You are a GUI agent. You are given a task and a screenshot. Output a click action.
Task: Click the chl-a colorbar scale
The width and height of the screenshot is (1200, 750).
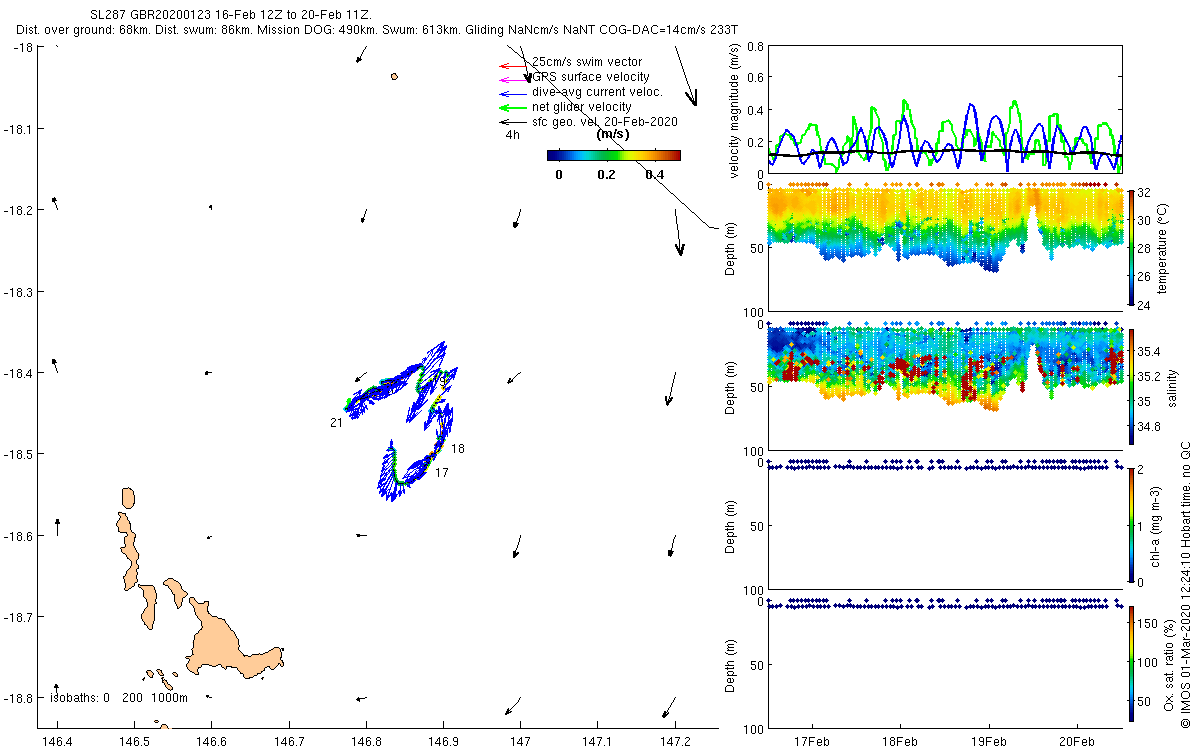point(1131,524)
